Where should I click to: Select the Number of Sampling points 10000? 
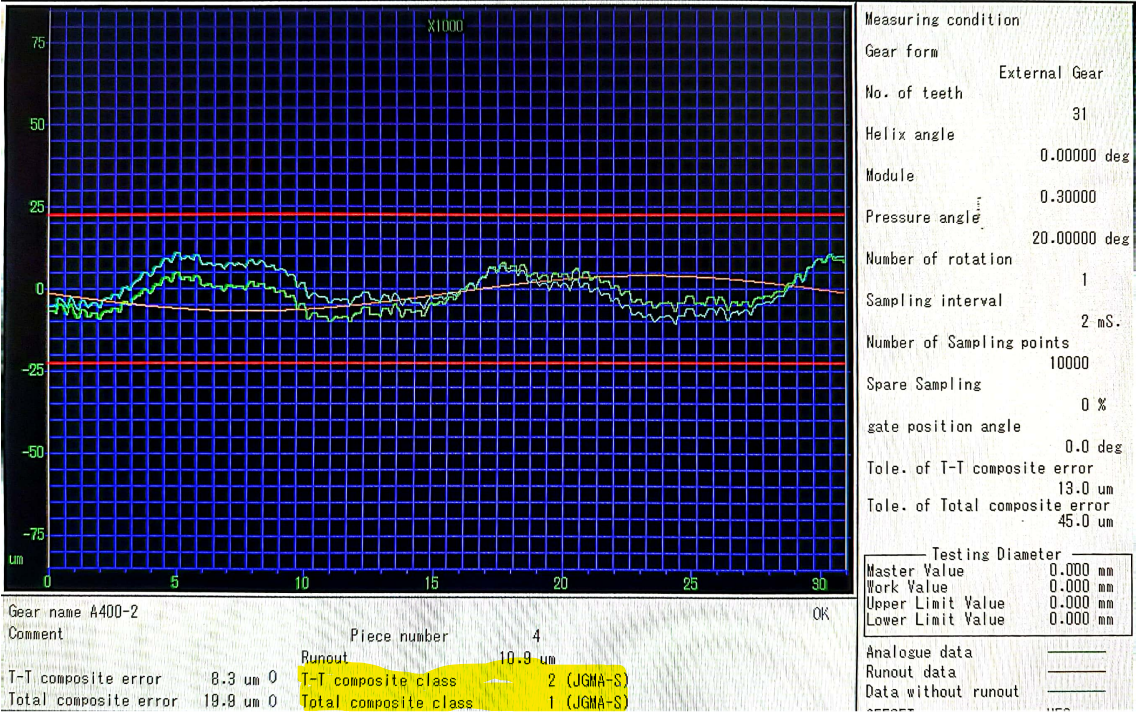click(x=1068, y=364)
